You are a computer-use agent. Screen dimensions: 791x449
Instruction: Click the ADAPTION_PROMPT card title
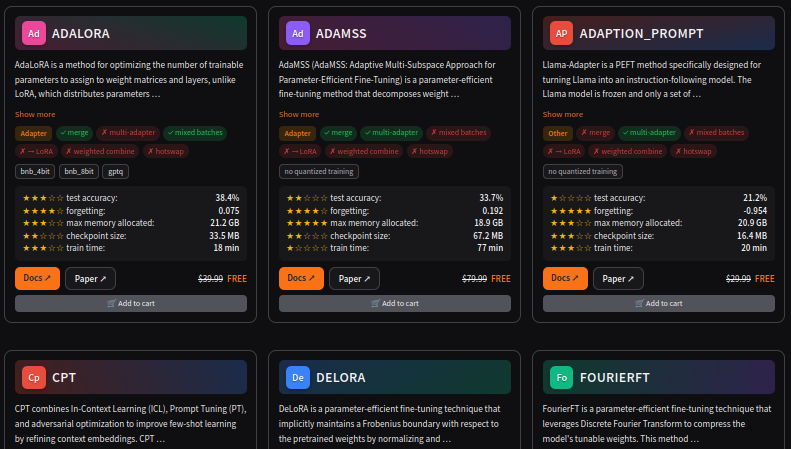click(x=641, y=34)
